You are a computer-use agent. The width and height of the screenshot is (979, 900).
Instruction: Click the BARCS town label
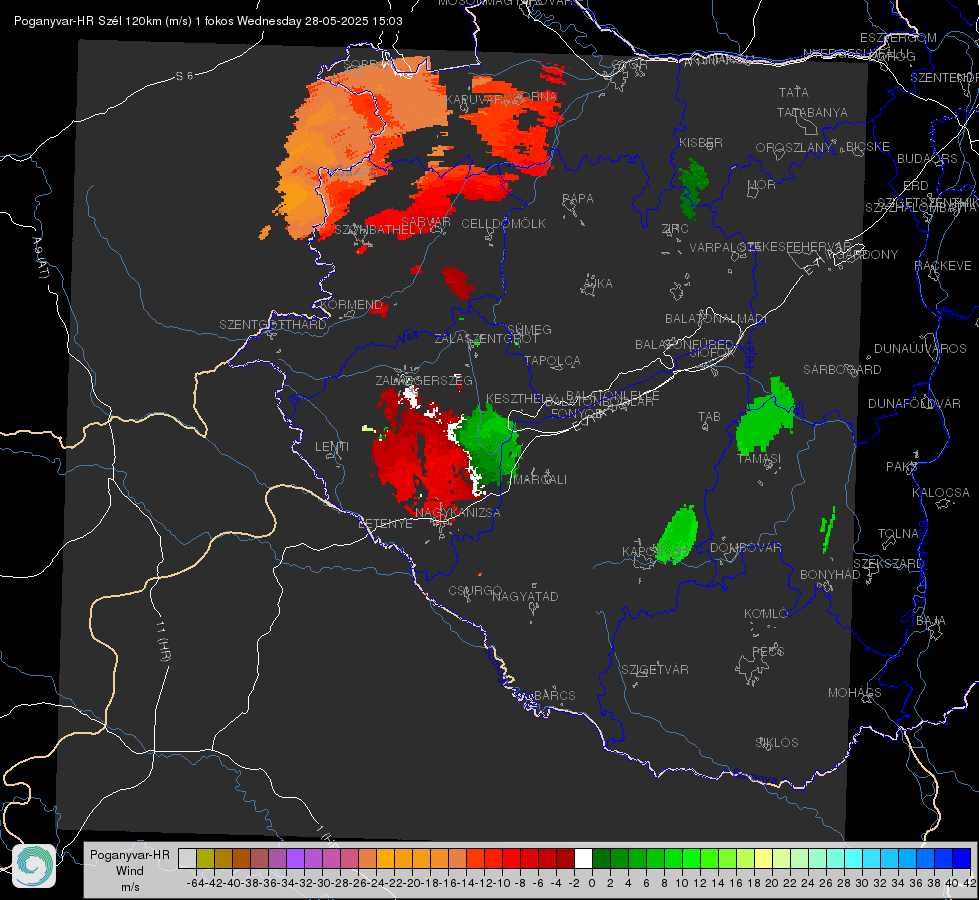tap(555, 695)
